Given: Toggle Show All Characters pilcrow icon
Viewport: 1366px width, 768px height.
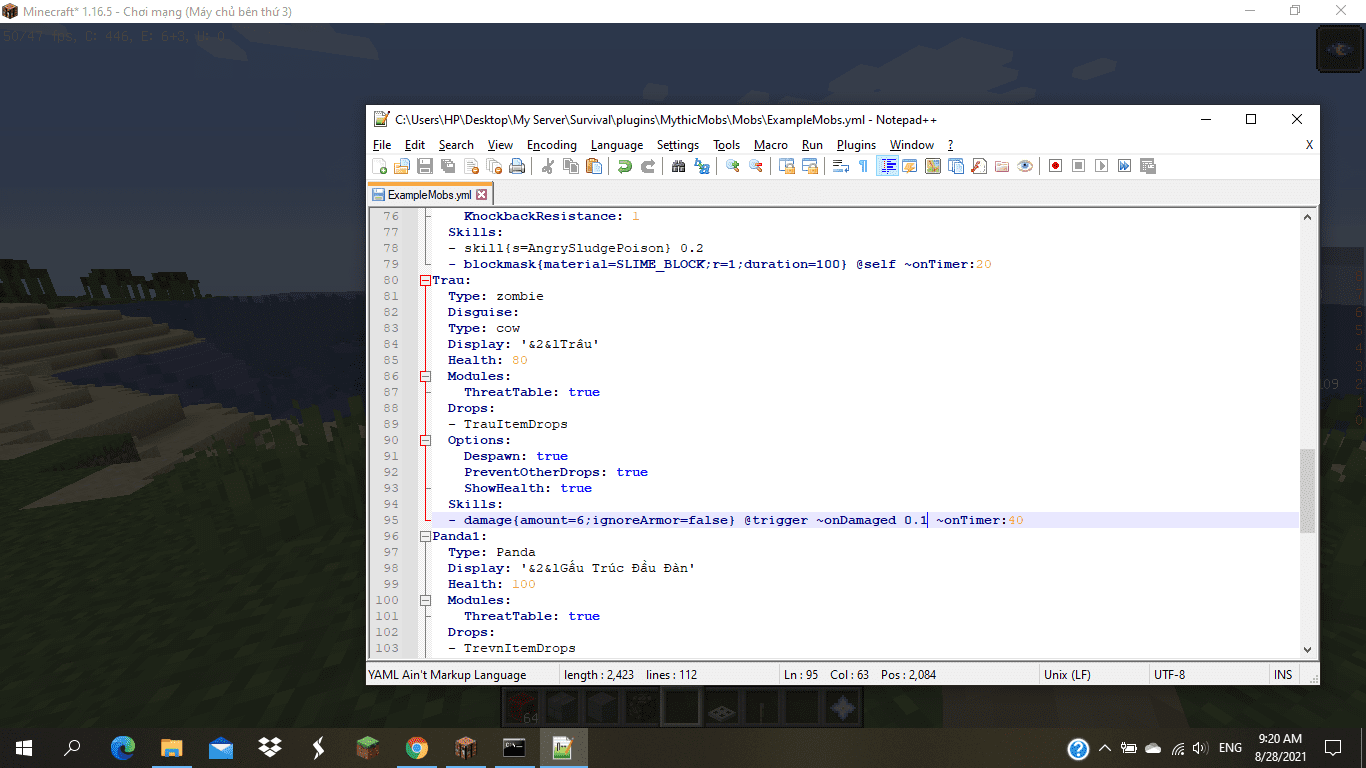Looking at the screenshot, I should pyautogui.click(x=863, y=166).
